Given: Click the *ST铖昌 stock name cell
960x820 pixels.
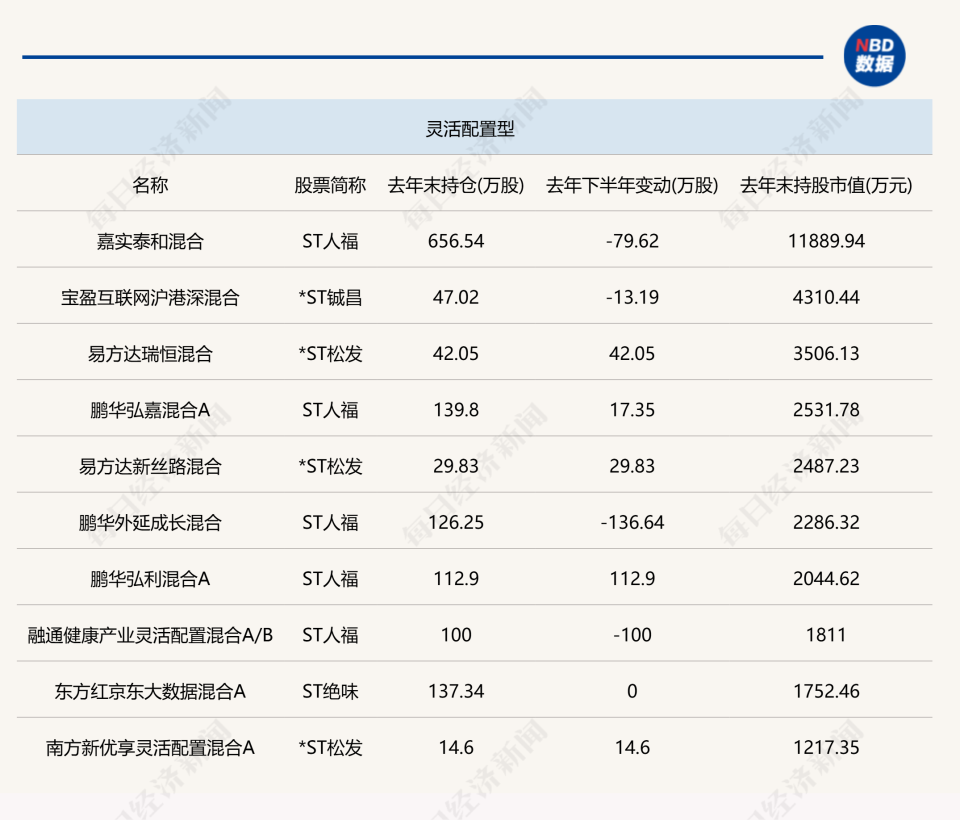Looking at the screenshot, I should tap(330, 298).
